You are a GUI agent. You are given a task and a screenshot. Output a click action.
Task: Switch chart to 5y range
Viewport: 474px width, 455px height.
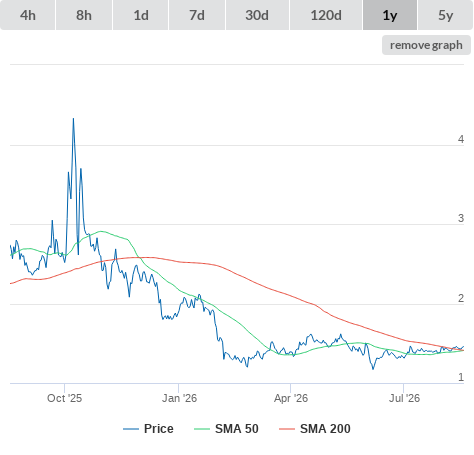[x=445, y=15]
